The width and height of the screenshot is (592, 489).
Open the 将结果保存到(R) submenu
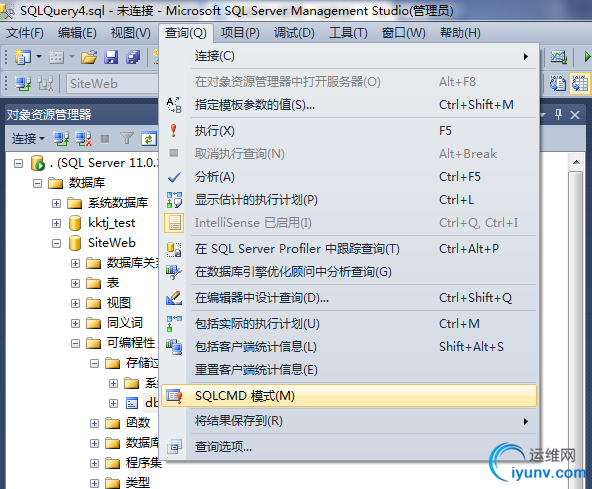(x=349, y=421)
